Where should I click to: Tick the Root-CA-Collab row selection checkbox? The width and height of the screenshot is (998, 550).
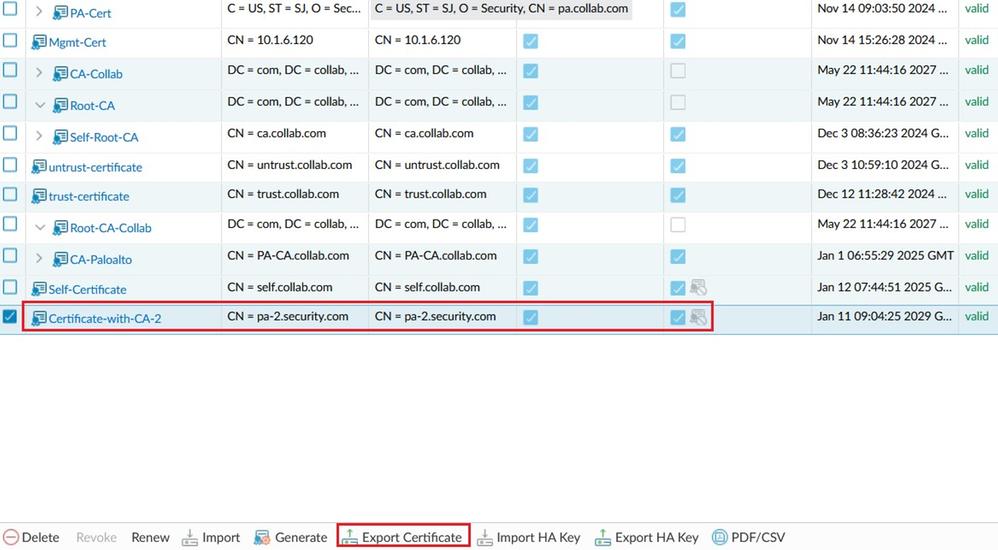point(10,223)
